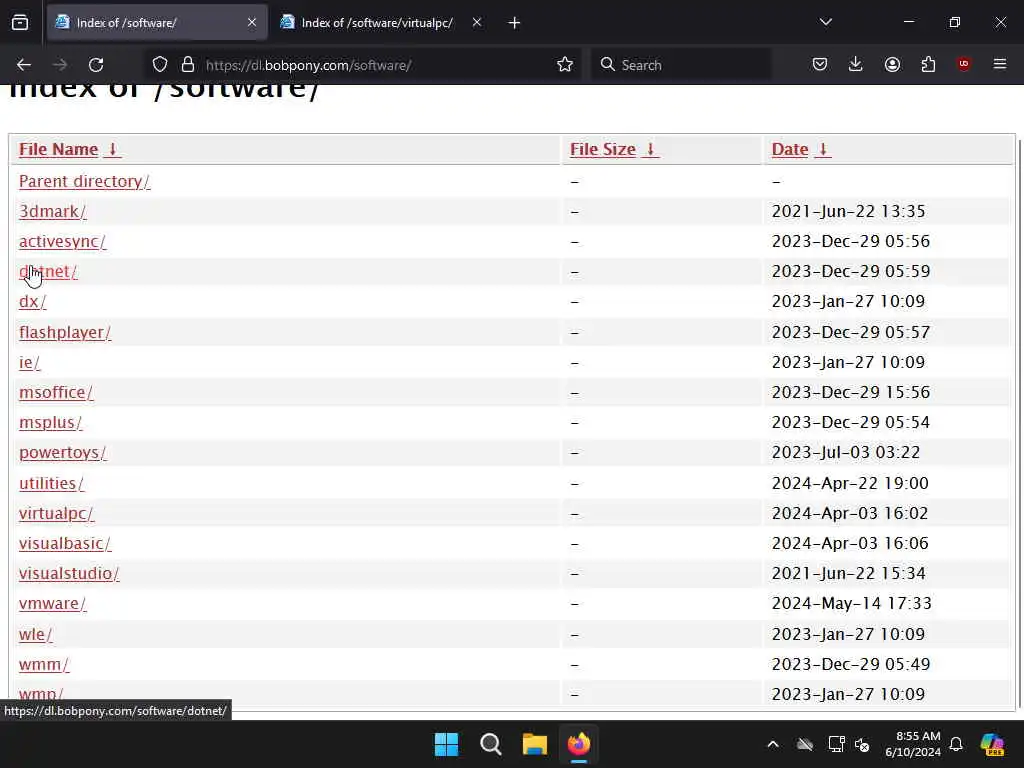This screenshot has width=1024, height=768.
Task: Open the uBlock Origin extension icon
Action: [964, 64]
